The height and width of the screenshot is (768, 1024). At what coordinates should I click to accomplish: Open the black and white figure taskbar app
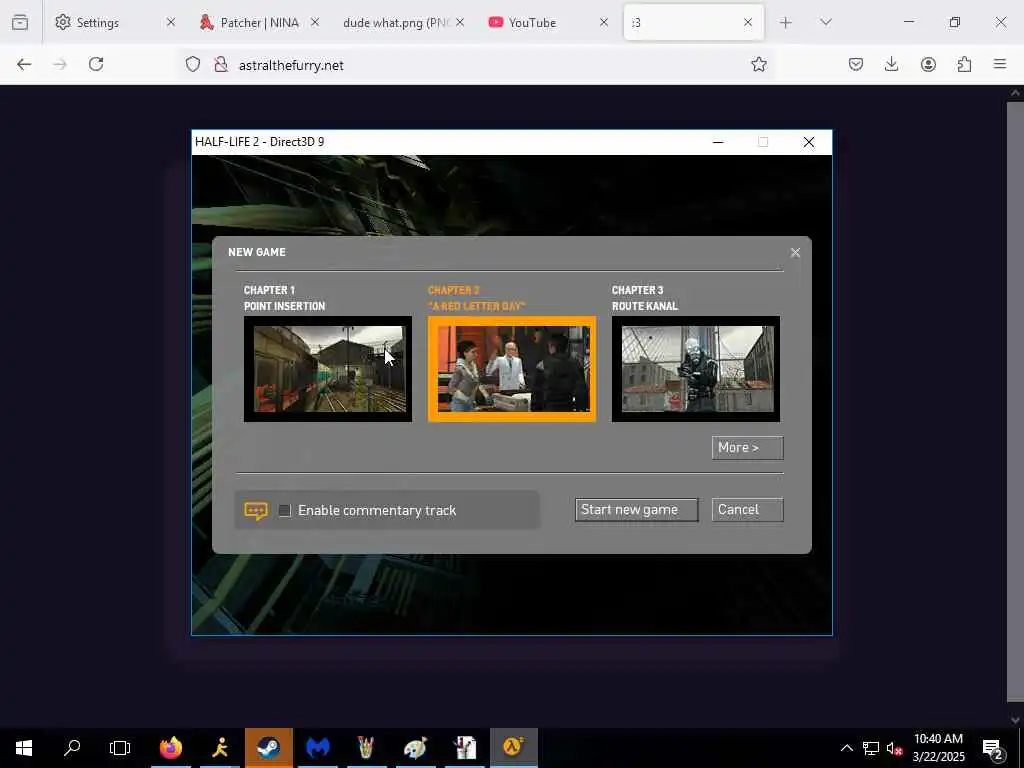(x=464, y=747)
